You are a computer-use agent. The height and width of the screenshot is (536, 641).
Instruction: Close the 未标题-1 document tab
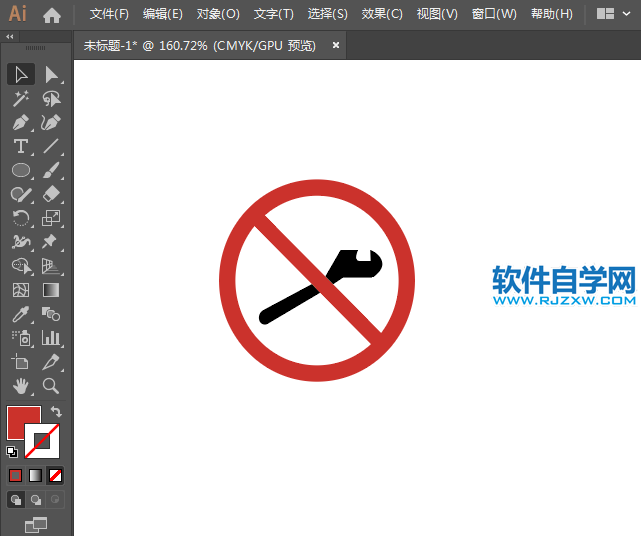(336, 45)
